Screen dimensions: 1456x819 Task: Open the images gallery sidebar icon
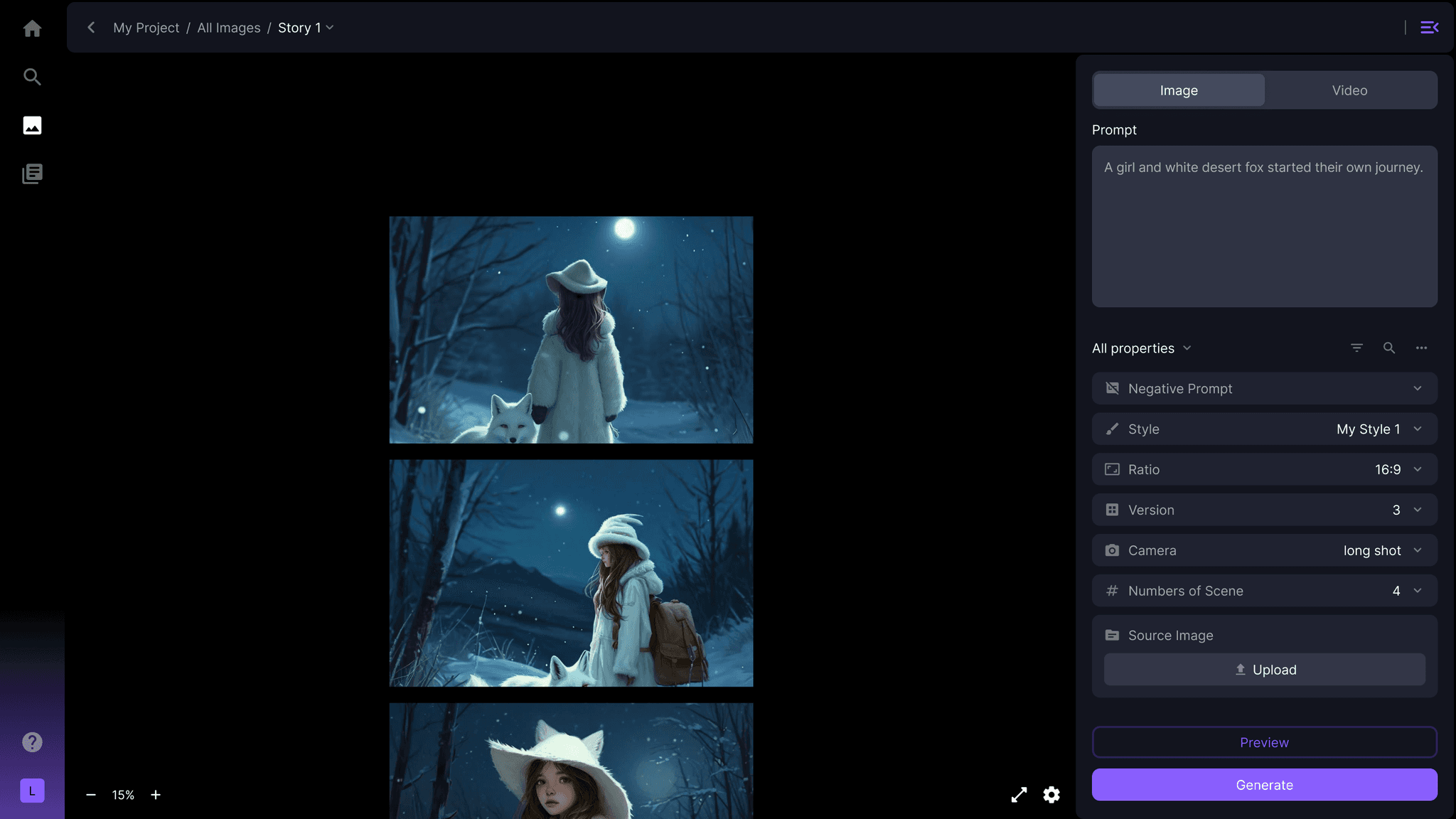point(32,126)
